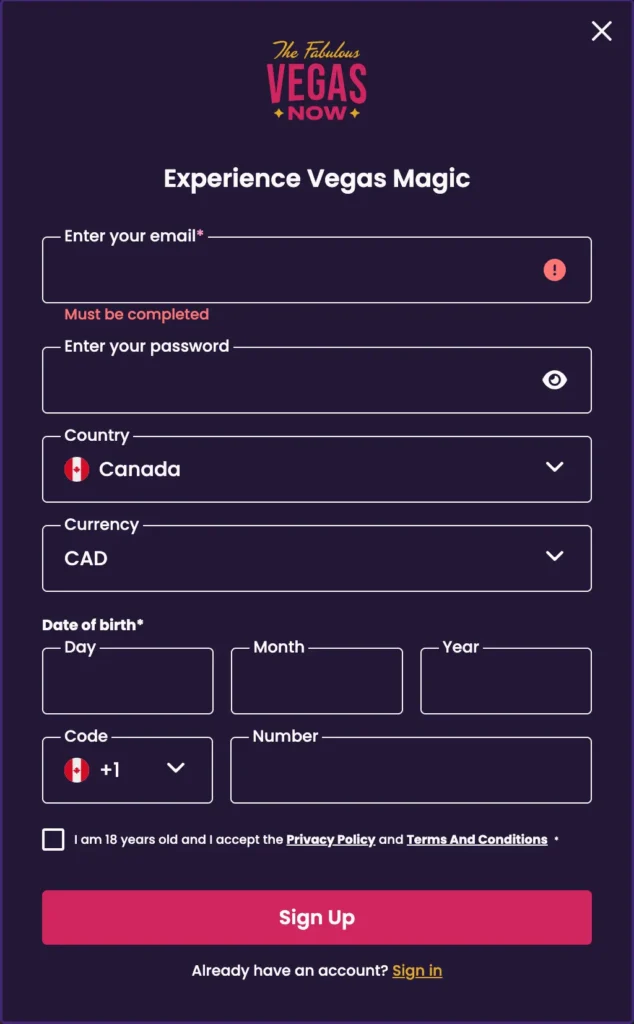Open the Terms And Conditions link
The height and width of the screenshot is (1024, 634).
[477, 840]
